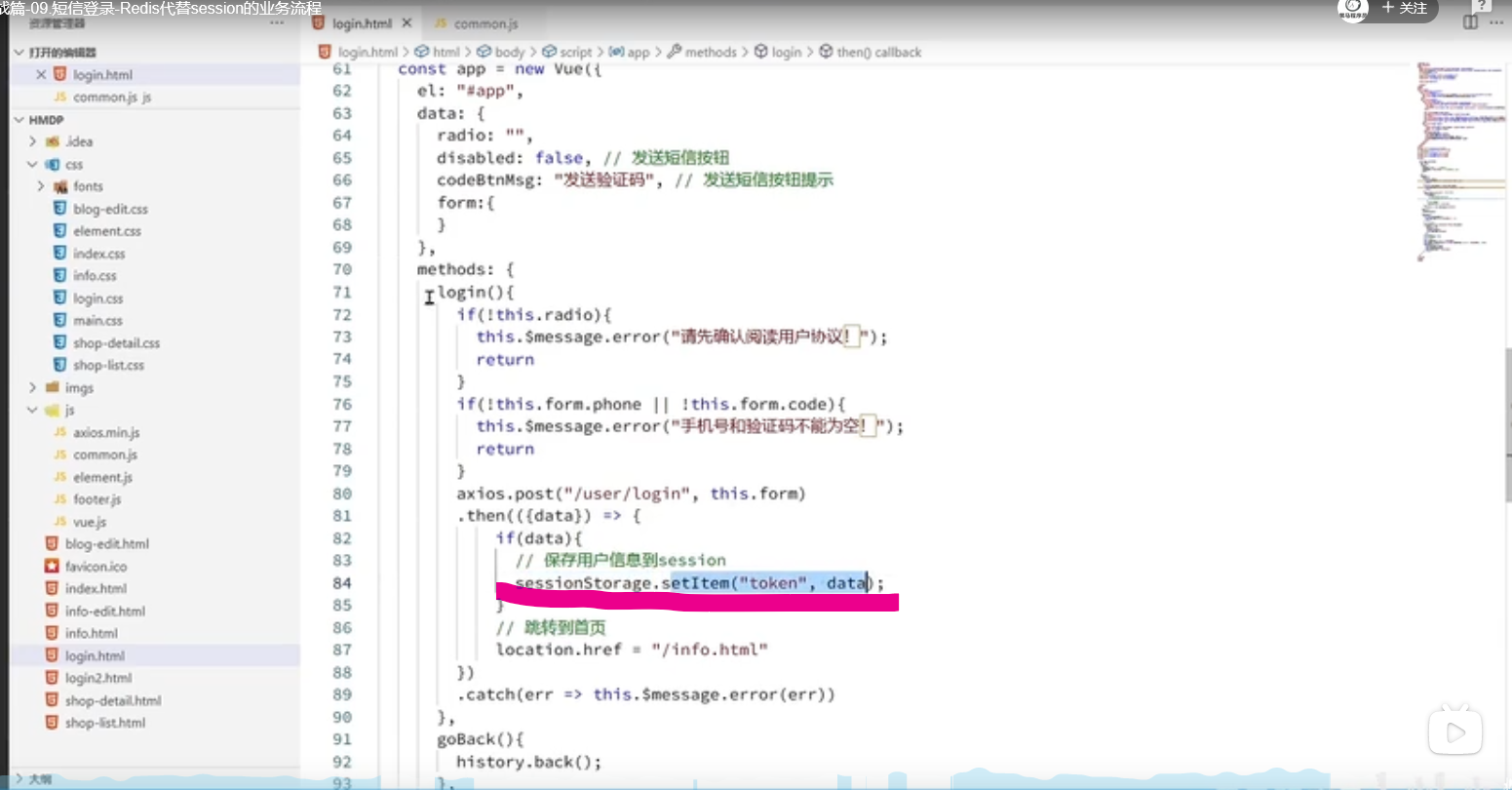
Task: Click "codeBtnMsg" property on line 66
Action: (x=485, y=180)
